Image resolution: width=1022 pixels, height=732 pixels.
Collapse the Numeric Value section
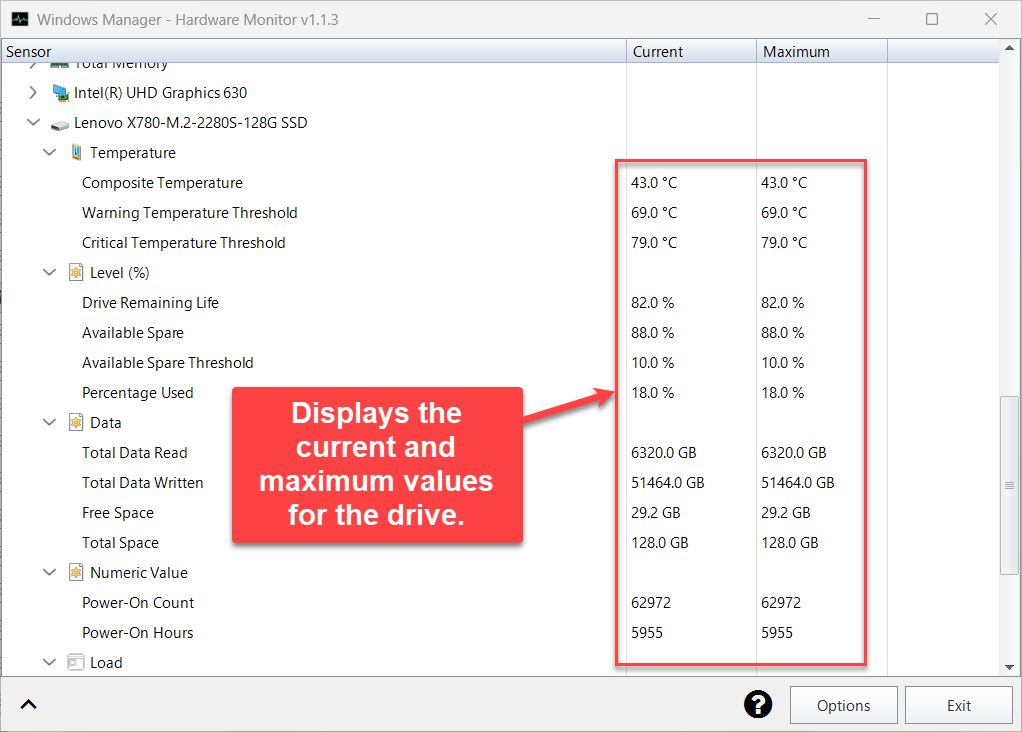point(50,572)
